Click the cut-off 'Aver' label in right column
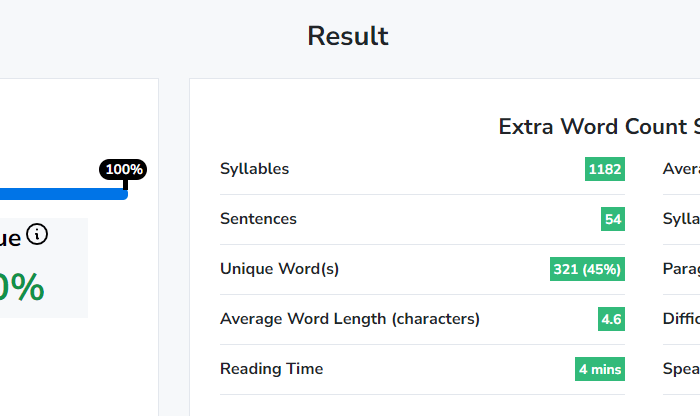Image resolution: width=700 pixels, height=416 pixels. click(681, 169)
